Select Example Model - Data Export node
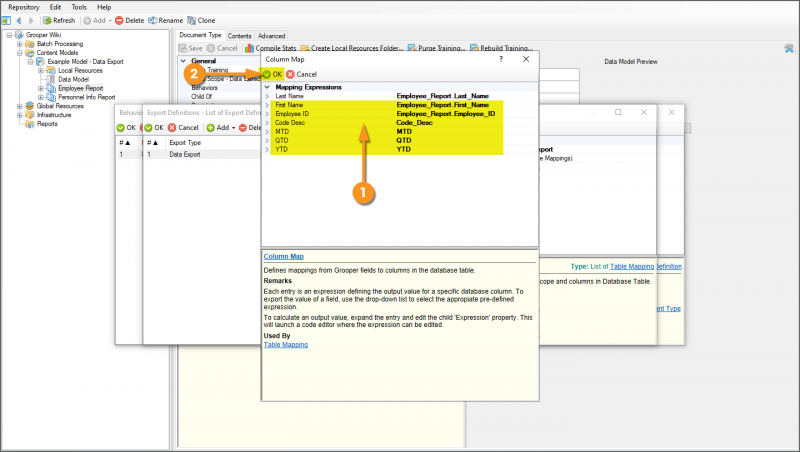800x452 pixels. pos(85,62)
